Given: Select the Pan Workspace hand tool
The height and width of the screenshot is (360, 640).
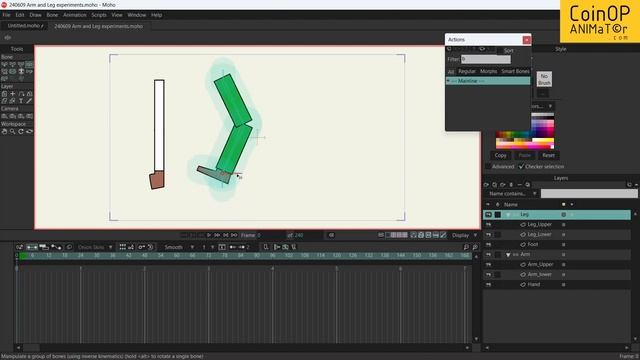Looking at the screenshot, I should (4, 131).
